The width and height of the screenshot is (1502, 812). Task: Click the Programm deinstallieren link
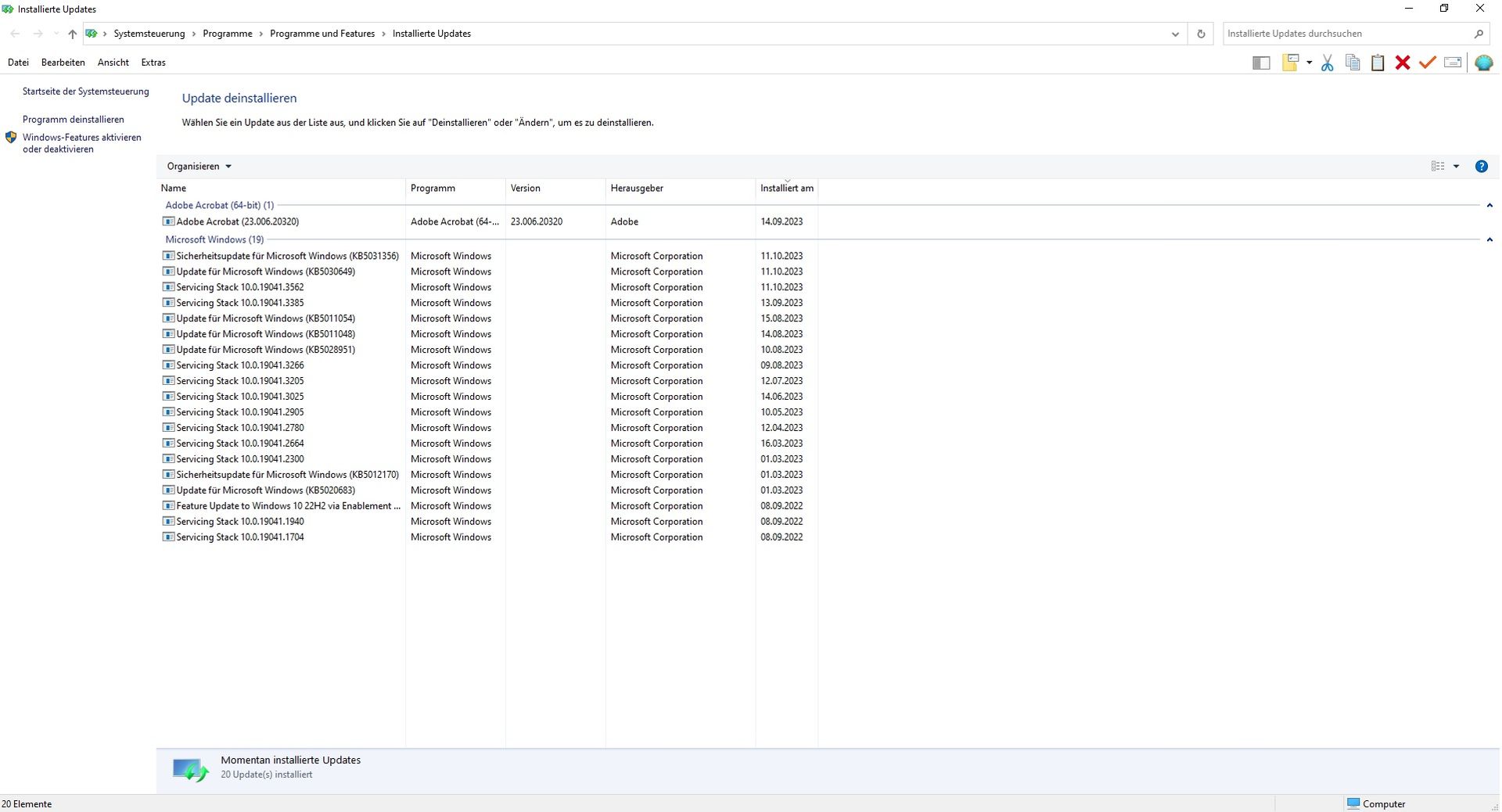click(x=74, y=120)
